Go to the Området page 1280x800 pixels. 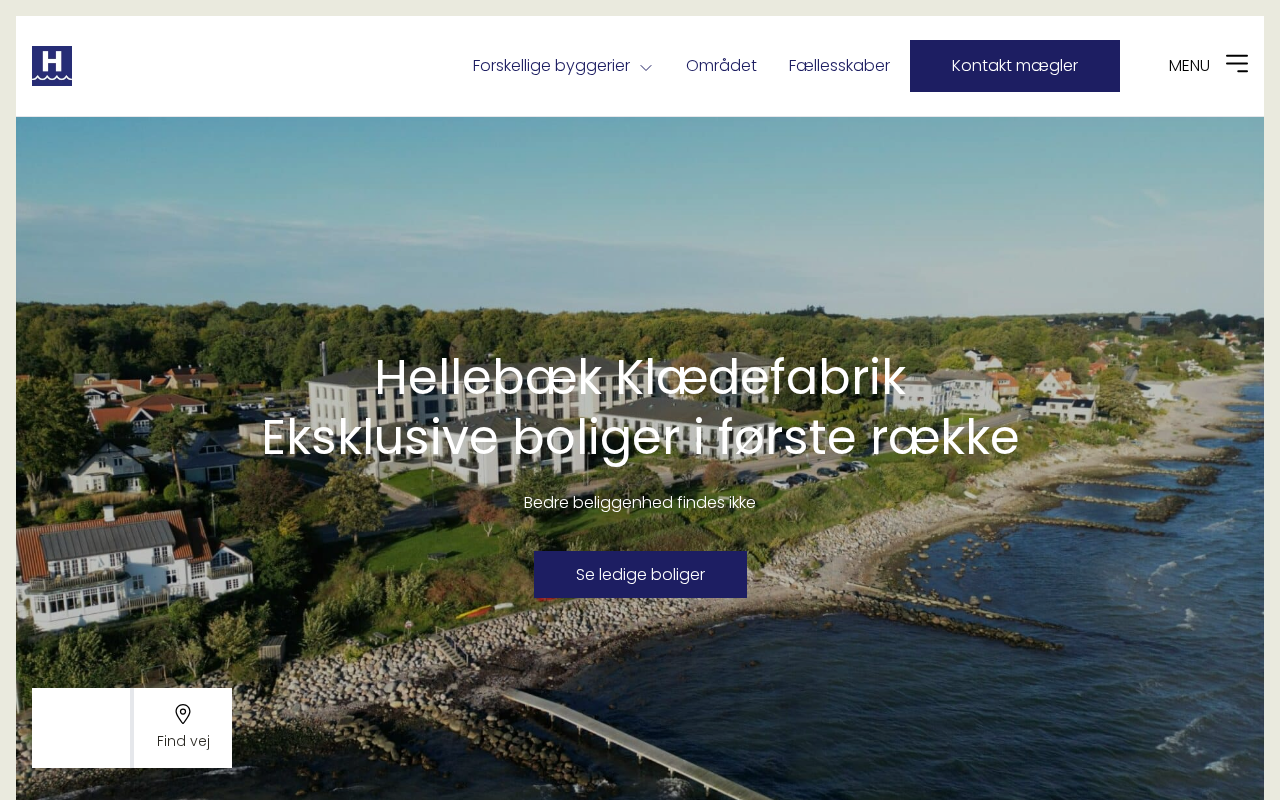(721, 66)
